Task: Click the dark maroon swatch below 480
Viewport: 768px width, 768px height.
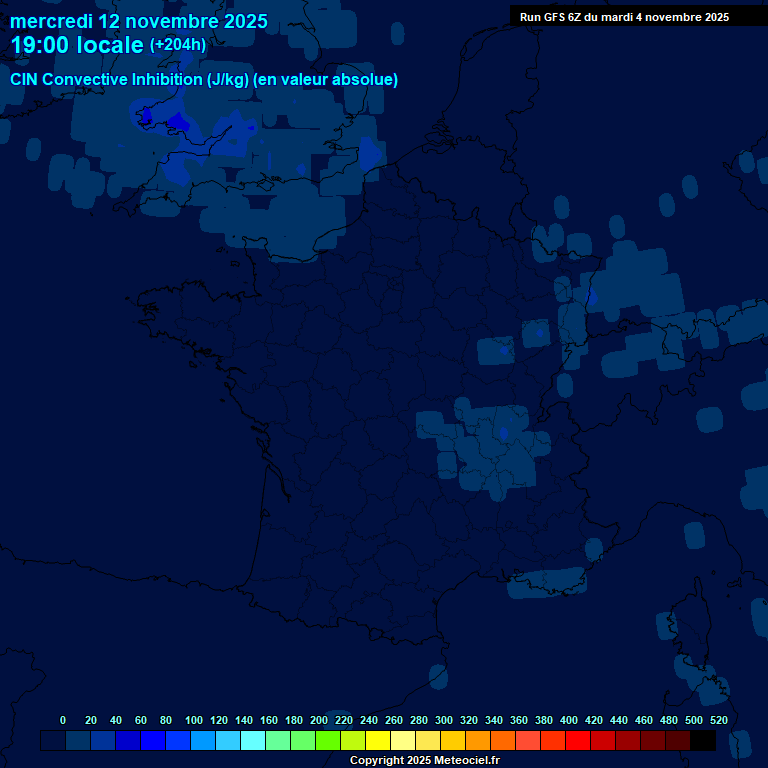Action: tap(678, 741)
